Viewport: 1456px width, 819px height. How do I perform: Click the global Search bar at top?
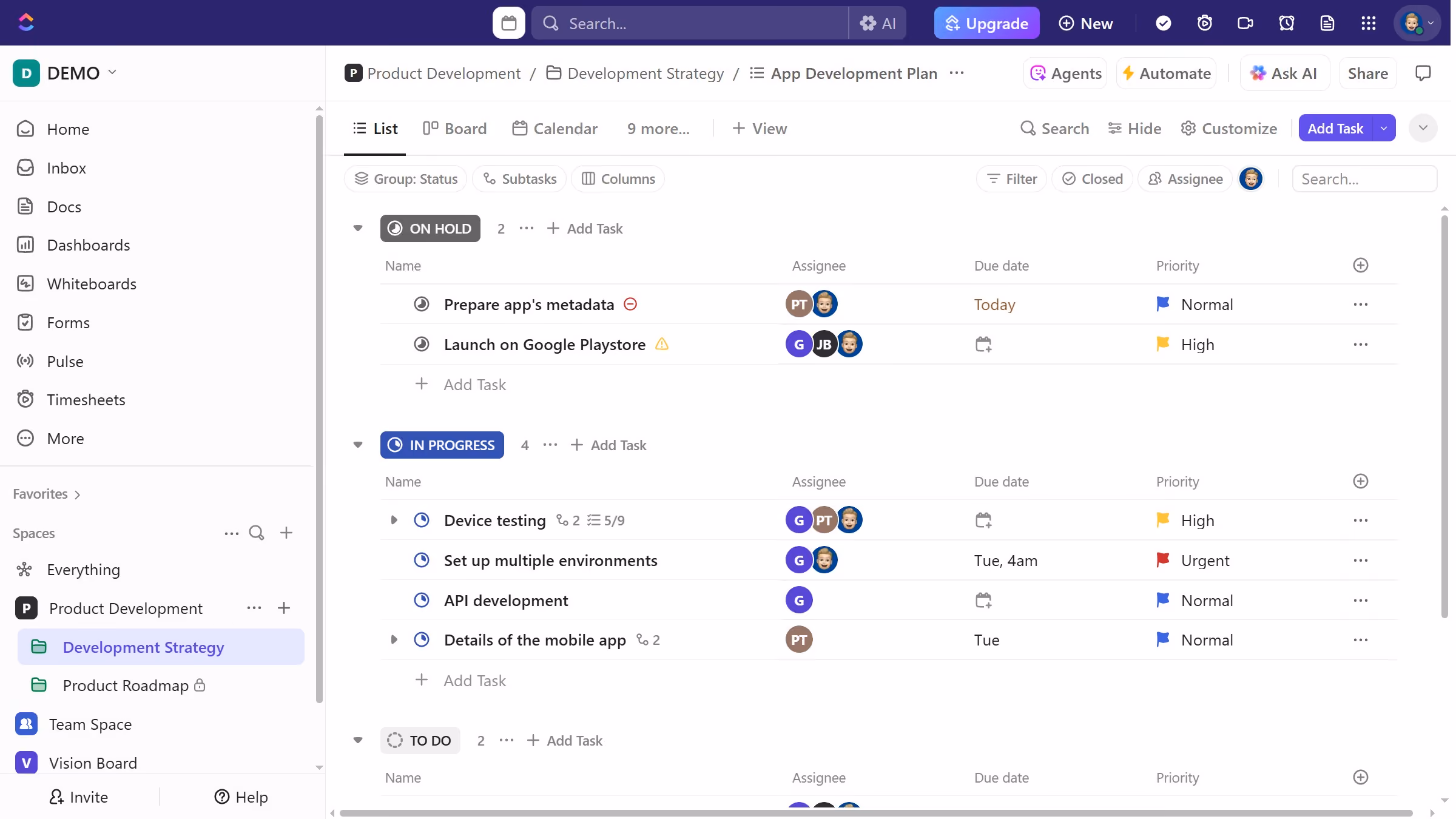[690, 23]
